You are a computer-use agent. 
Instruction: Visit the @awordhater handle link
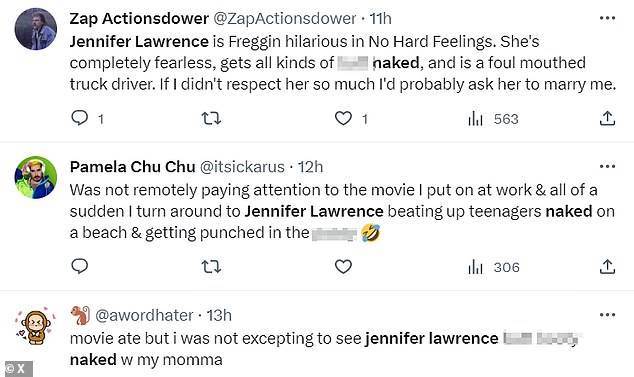[144, 316]
